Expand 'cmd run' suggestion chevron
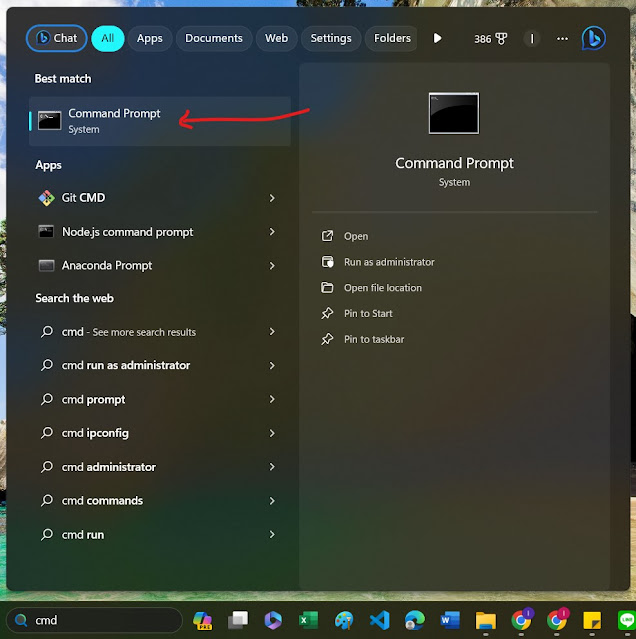 (272, 534)
